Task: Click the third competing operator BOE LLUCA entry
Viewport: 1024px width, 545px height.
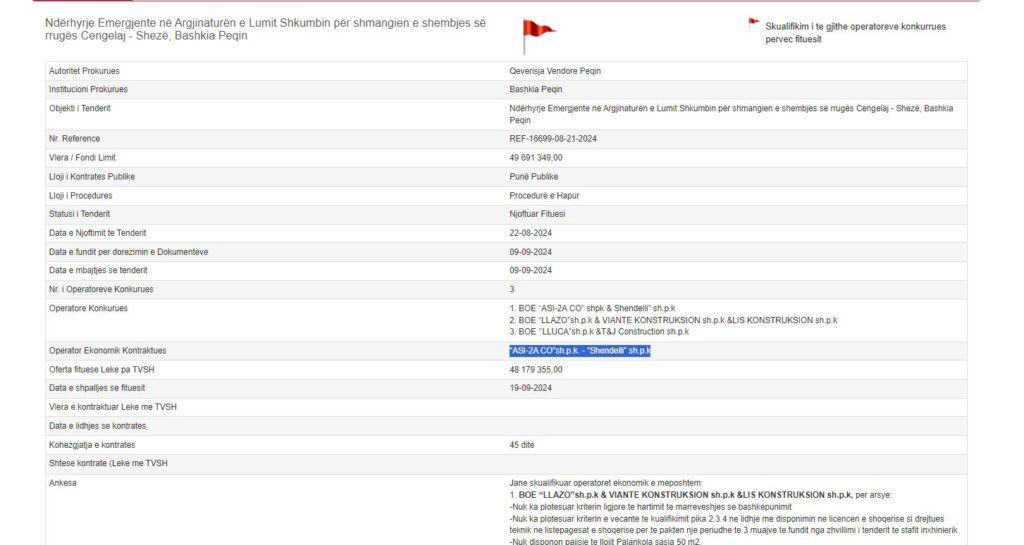Action: (x=599, y=331)
